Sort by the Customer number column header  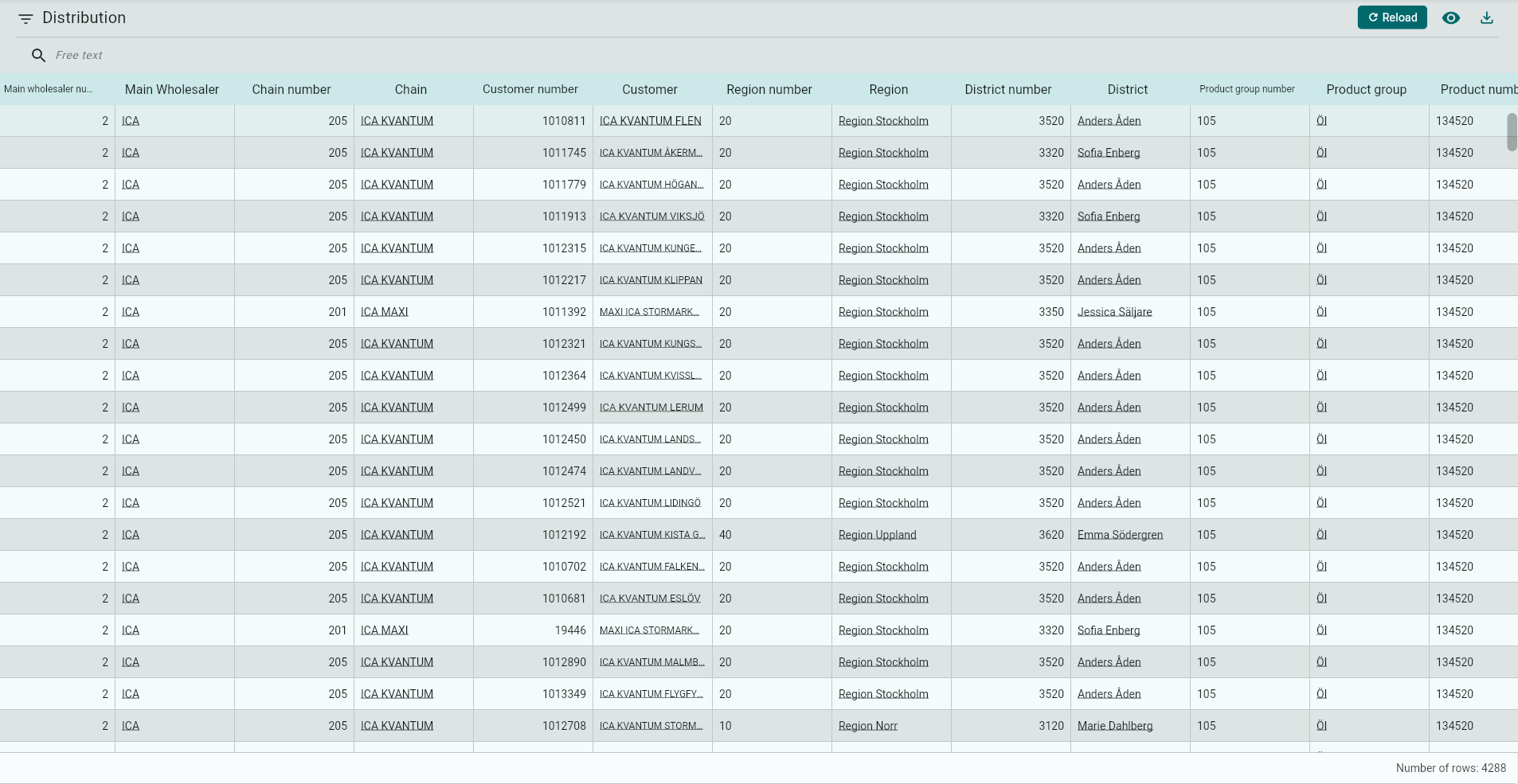tap(530, 89)
